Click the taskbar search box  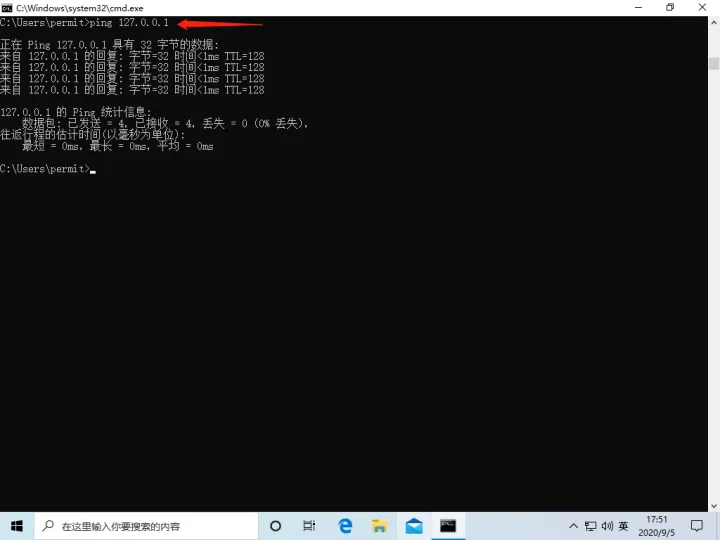pos(146,526)
